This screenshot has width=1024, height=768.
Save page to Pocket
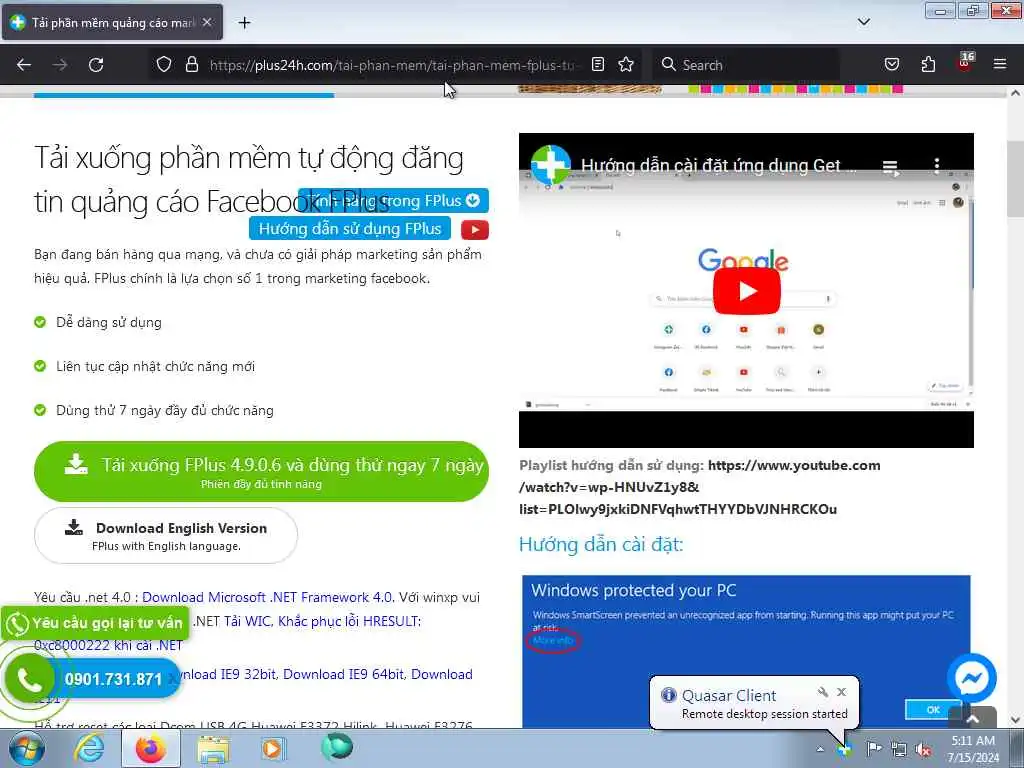[891, 64]
